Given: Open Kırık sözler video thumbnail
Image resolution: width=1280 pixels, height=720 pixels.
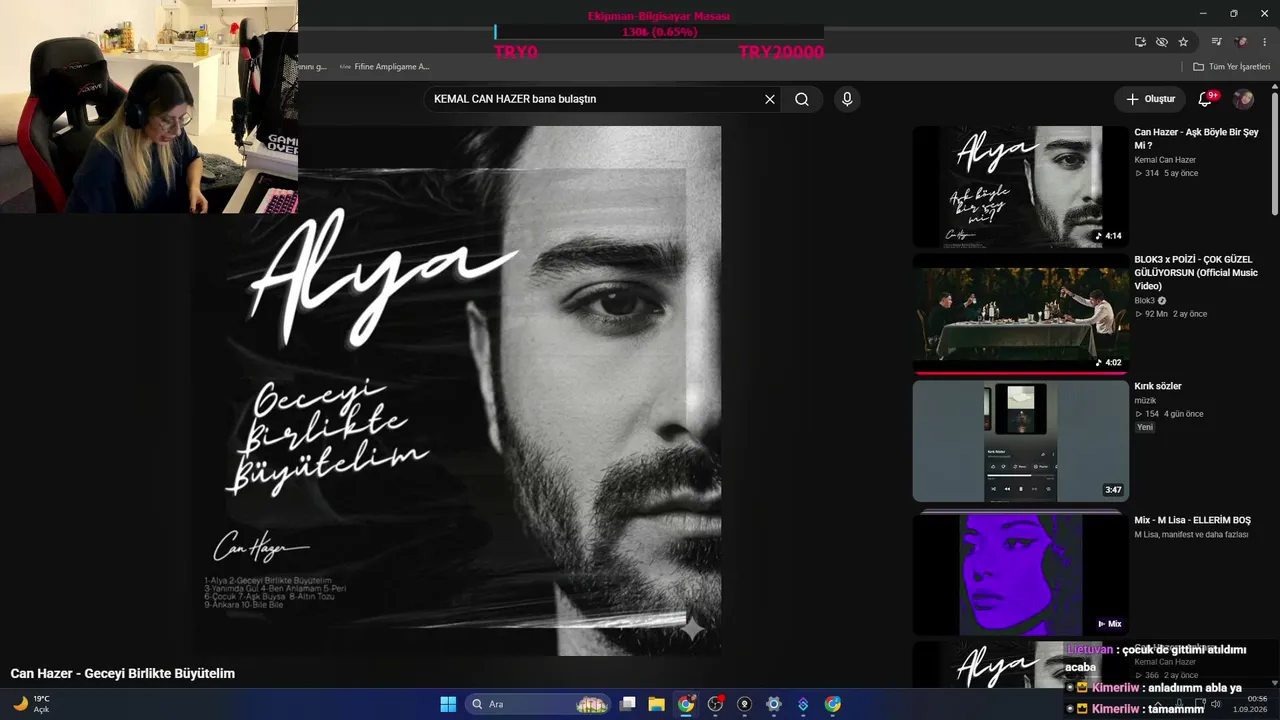Looking at the screenshot, I should coord(1021,441).
